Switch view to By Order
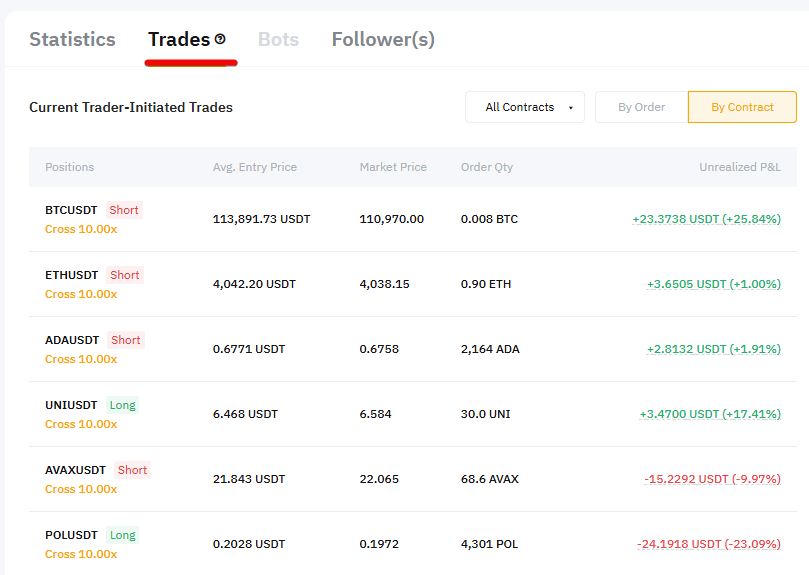809x575 pixels. pyautogui.click(x=641, y=107)
